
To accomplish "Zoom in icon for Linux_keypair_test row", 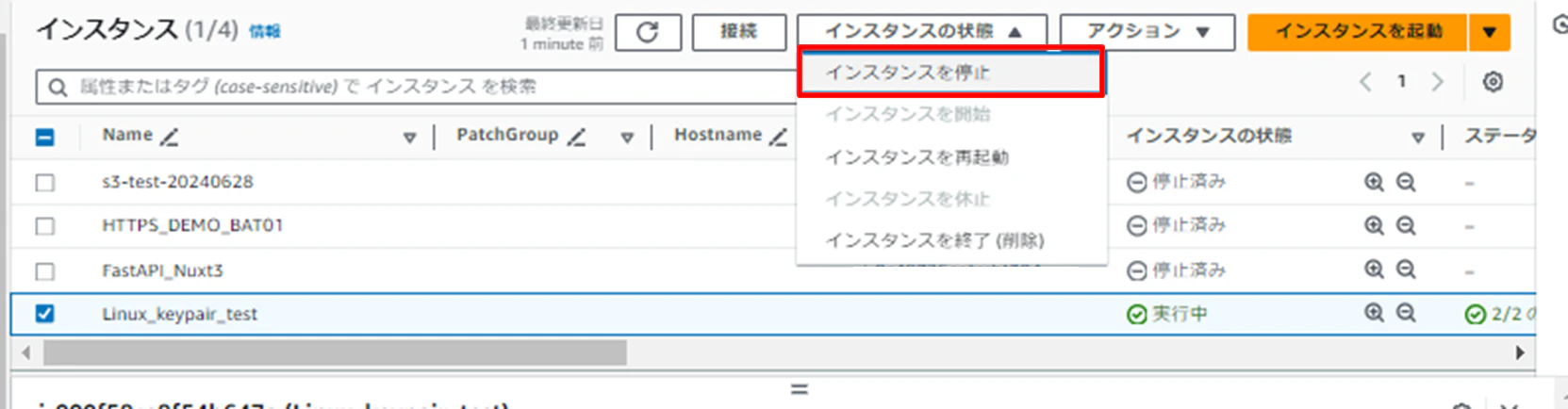I will tap(1374, 313).
